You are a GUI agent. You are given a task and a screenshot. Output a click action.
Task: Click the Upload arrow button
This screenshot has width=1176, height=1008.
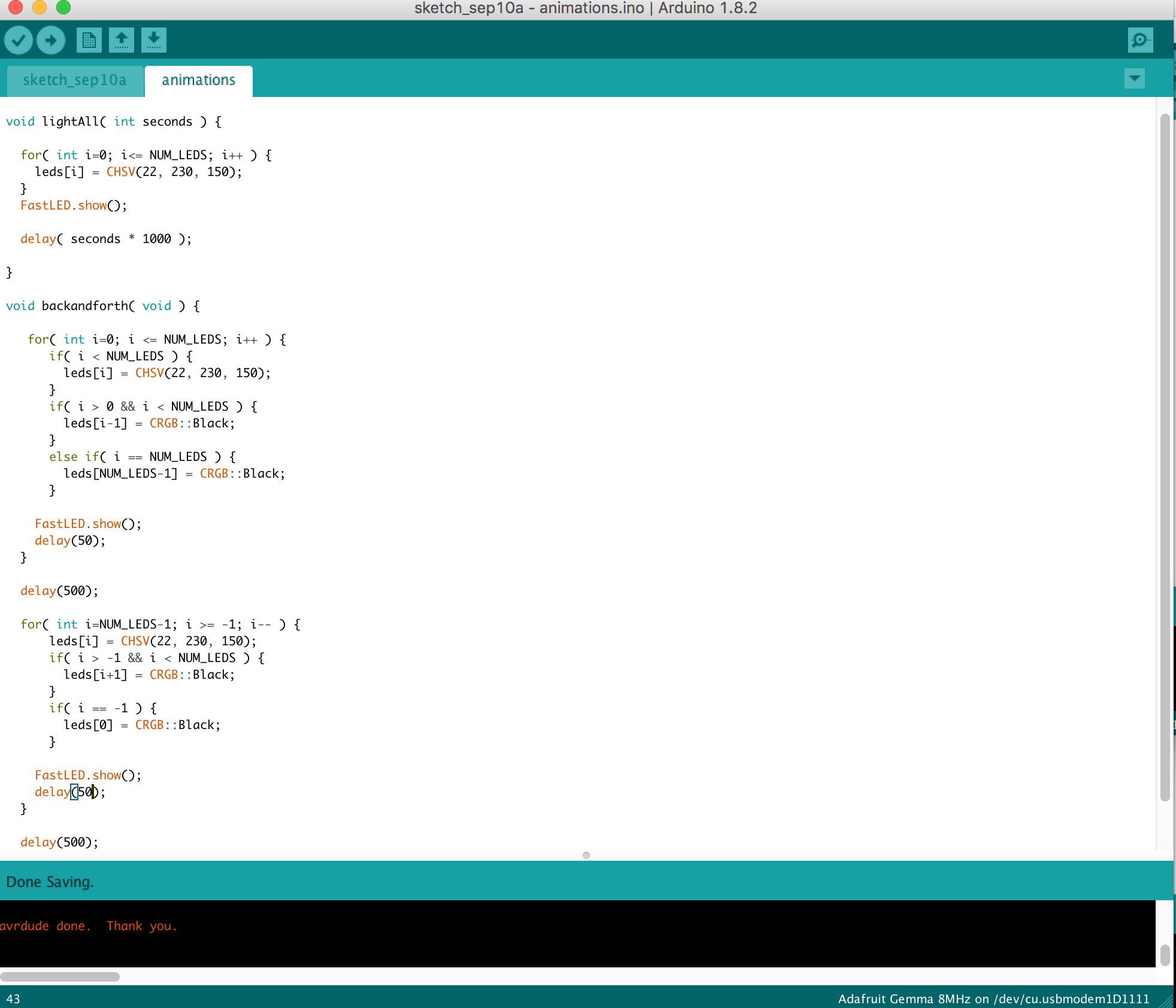51,40
